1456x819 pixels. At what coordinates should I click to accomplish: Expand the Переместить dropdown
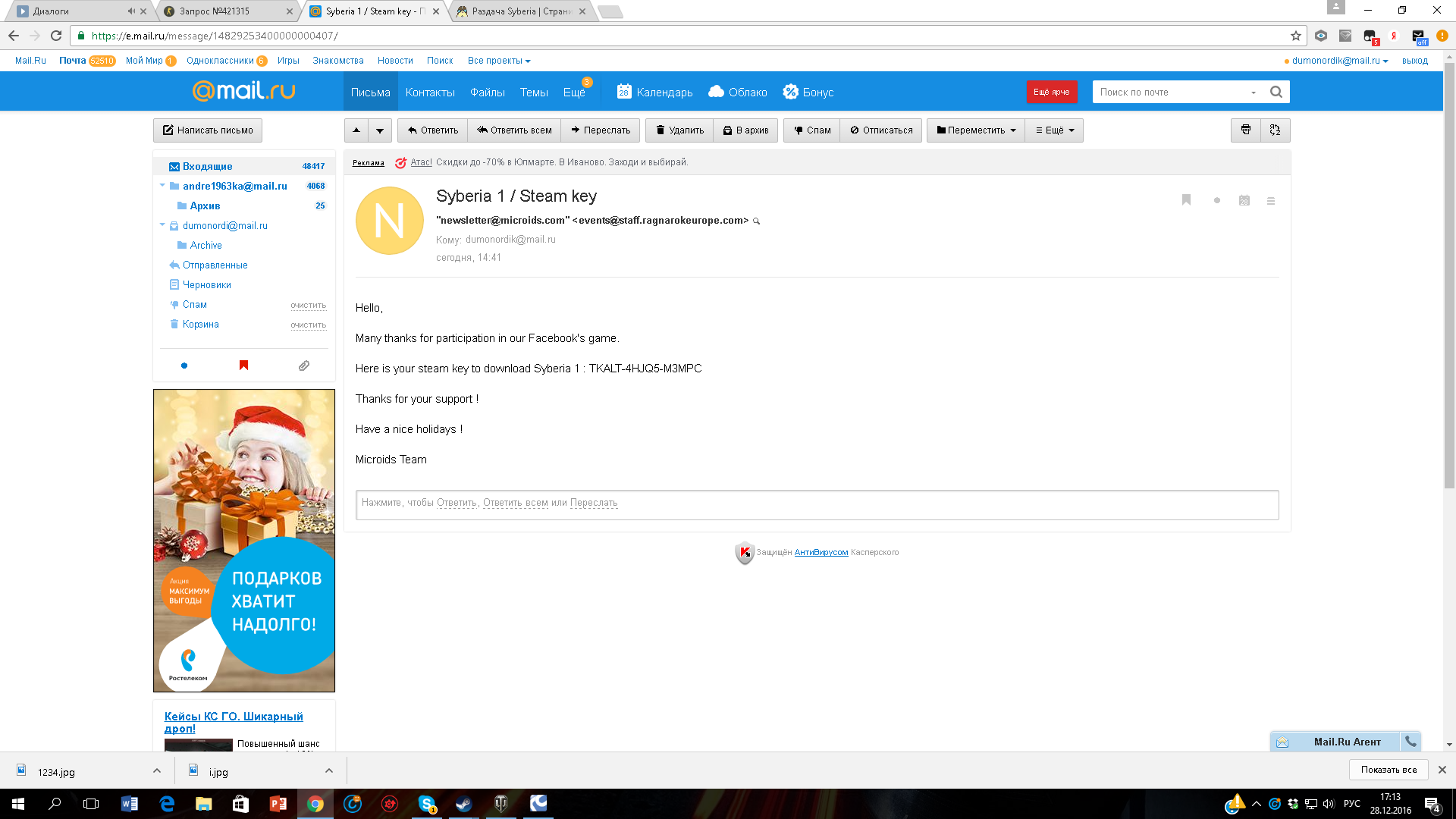[976, 130]
